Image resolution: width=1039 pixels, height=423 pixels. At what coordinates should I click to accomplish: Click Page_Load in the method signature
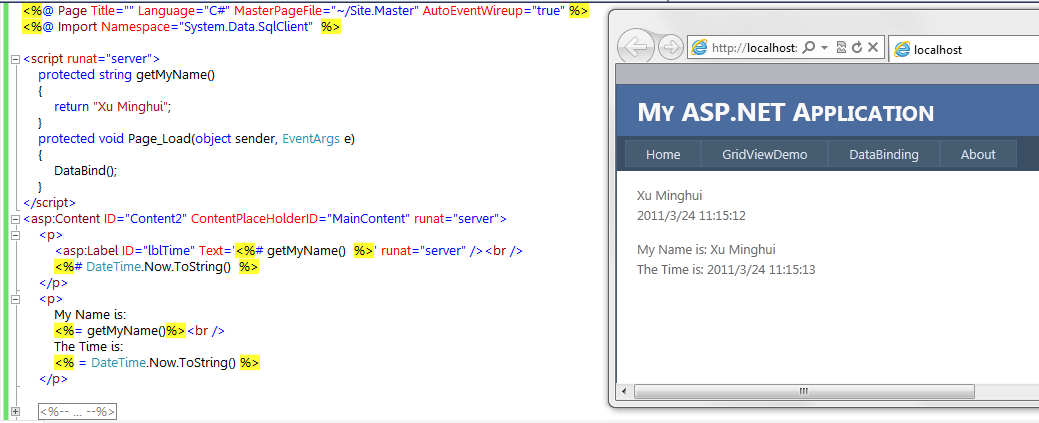(x=158, y=139)
